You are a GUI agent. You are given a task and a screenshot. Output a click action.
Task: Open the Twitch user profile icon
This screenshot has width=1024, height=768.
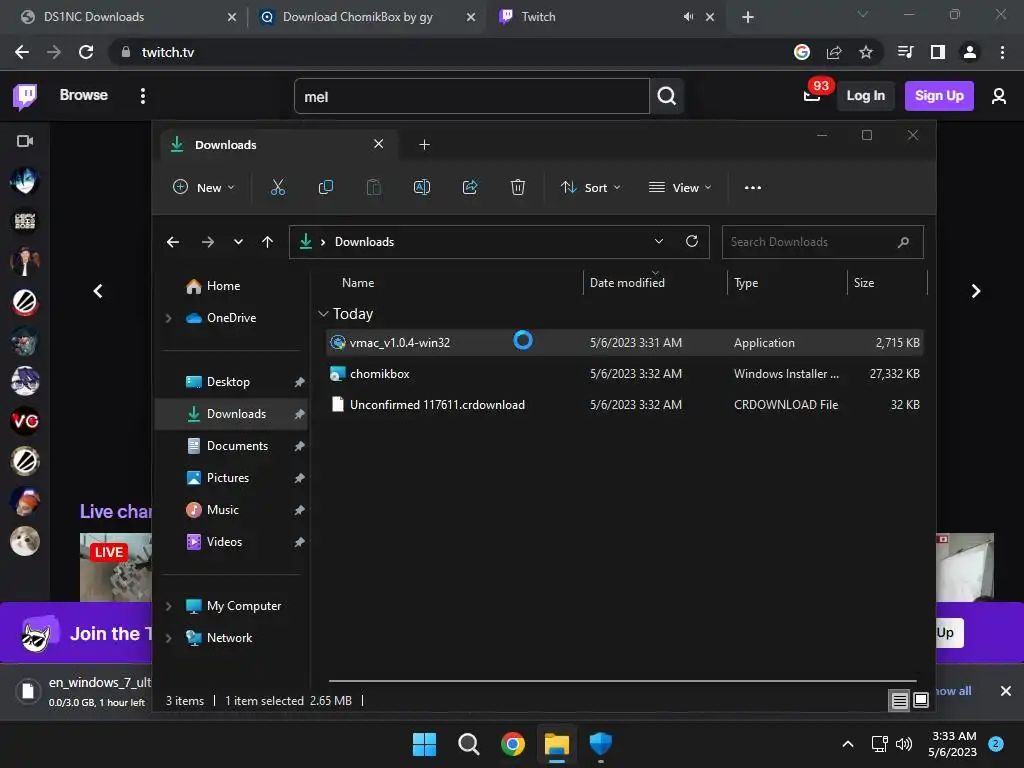[x=998, y=96]
